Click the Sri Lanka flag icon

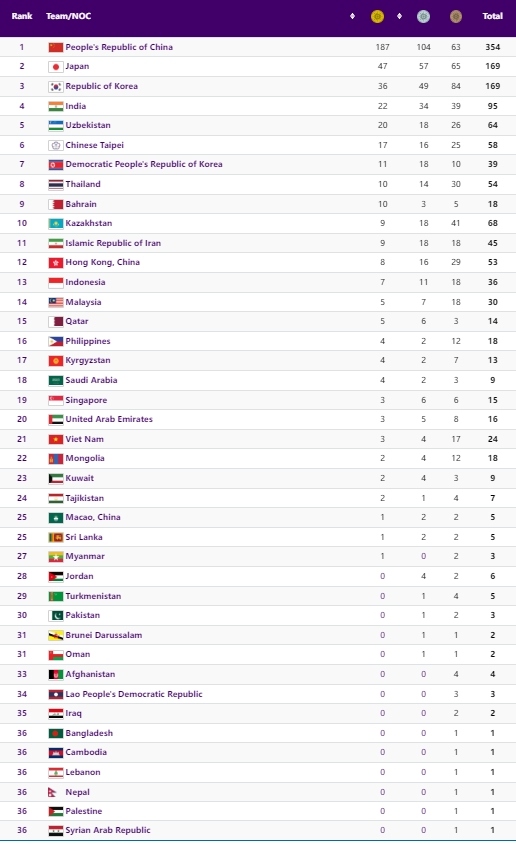55,537
